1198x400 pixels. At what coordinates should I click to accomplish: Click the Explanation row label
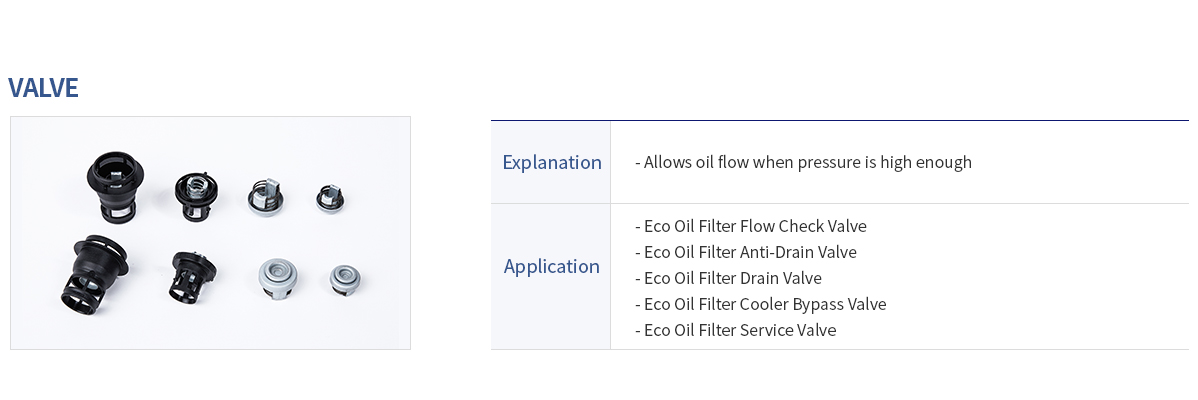click(552, 163)
